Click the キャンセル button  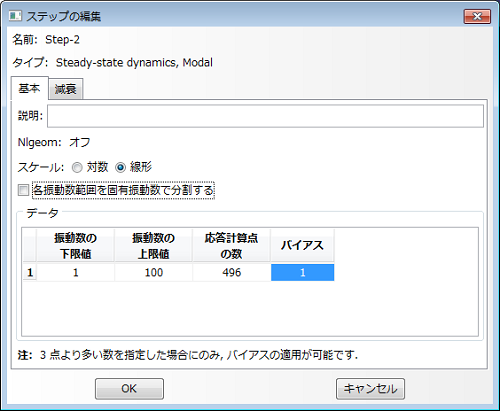pyautogui.click(x=370, y=389)
